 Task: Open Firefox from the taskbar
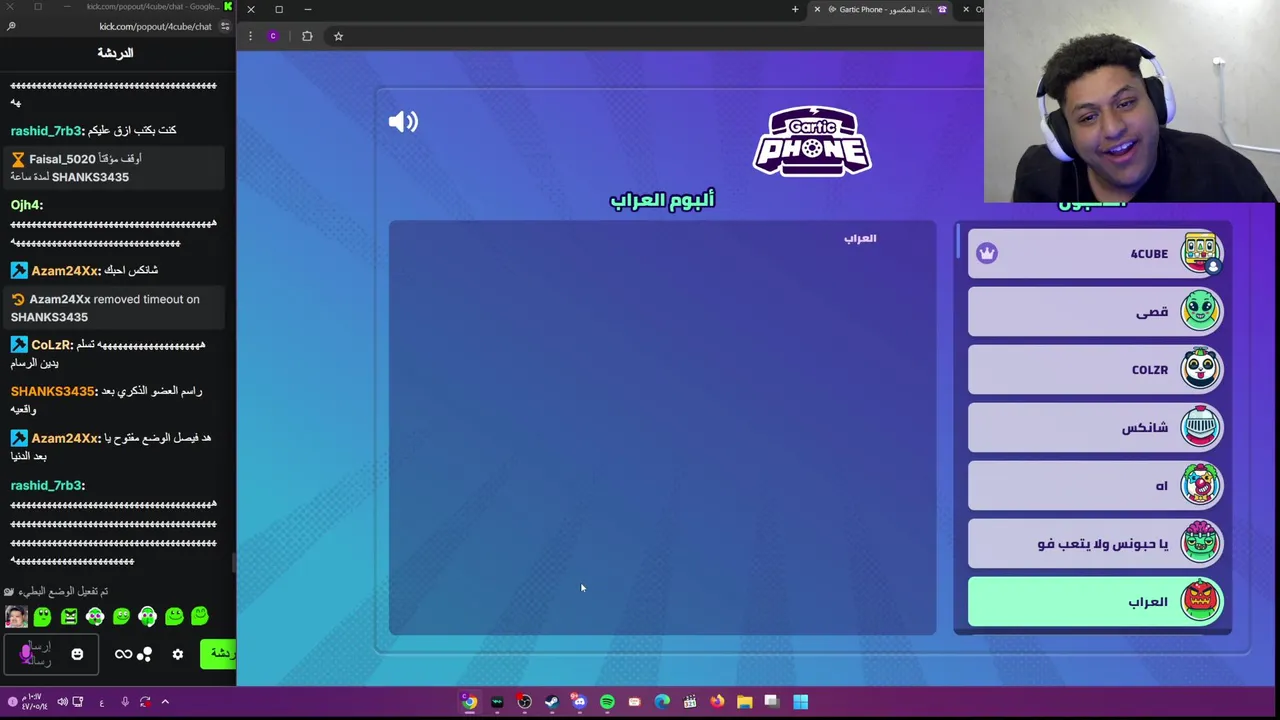tap(717, 702)
